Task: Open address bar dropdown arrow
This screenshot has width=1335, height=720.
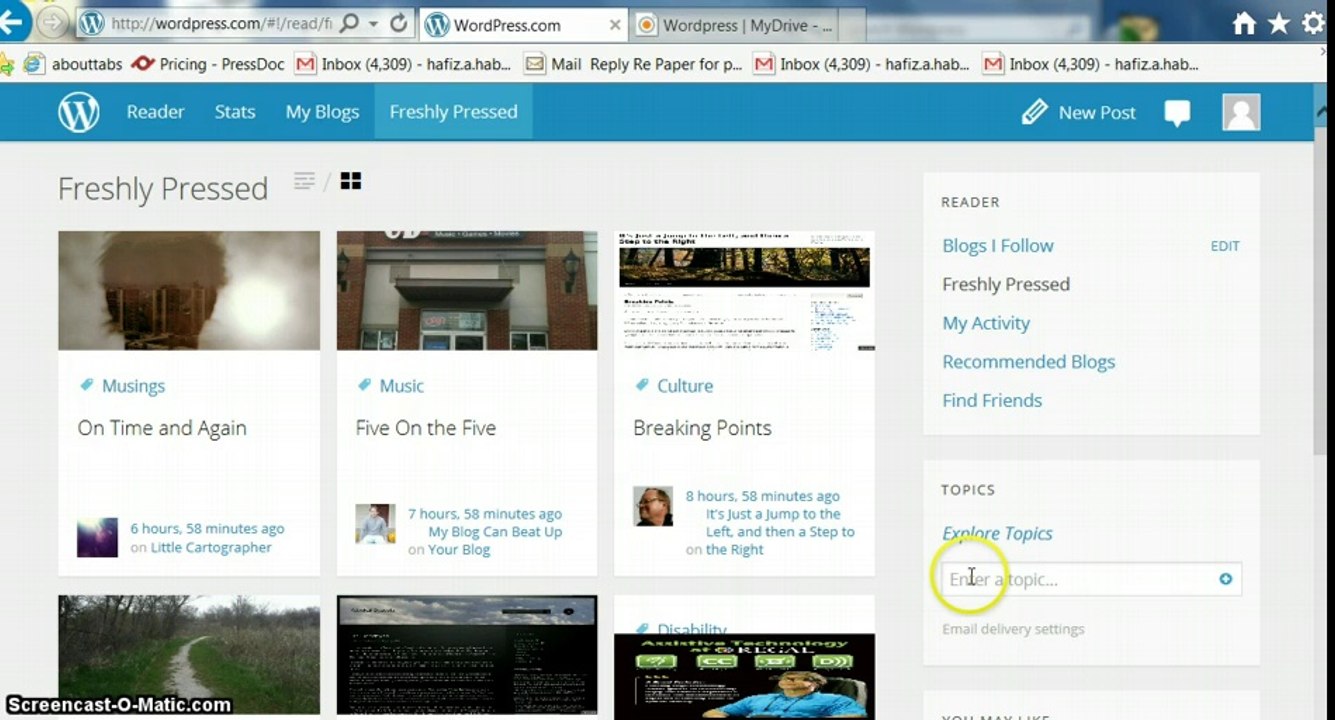Action: (373, 23)
